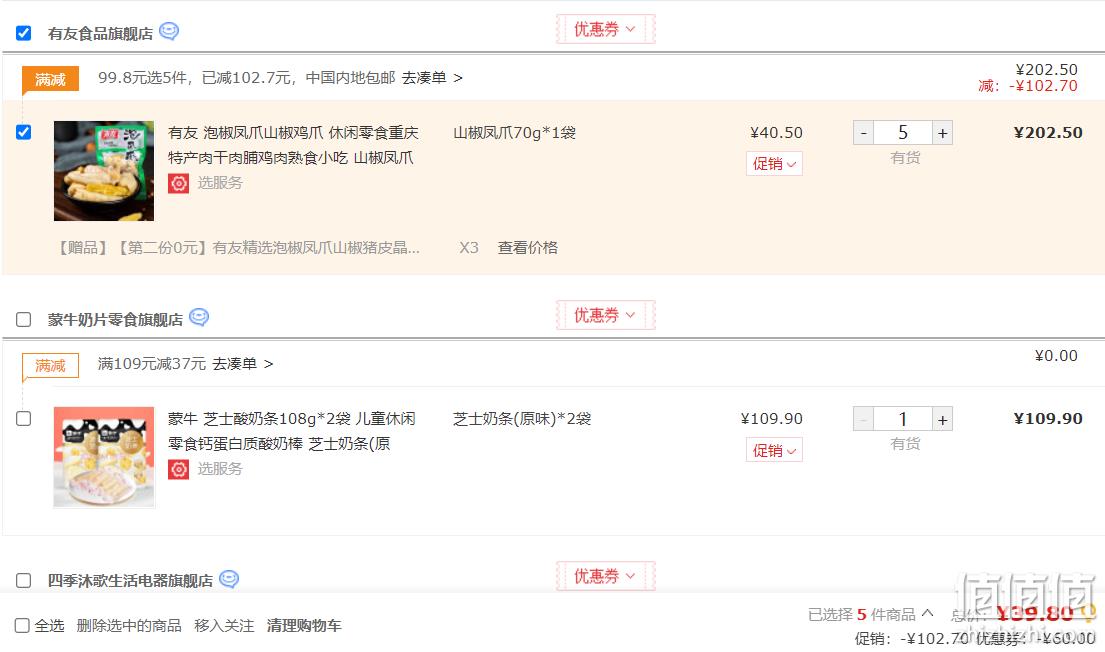The image size is (1105, 652).
Task: Uncheck the 有友食品旗舰店 store checkbox
Action: pyautogui.click(x=23, y=33)
